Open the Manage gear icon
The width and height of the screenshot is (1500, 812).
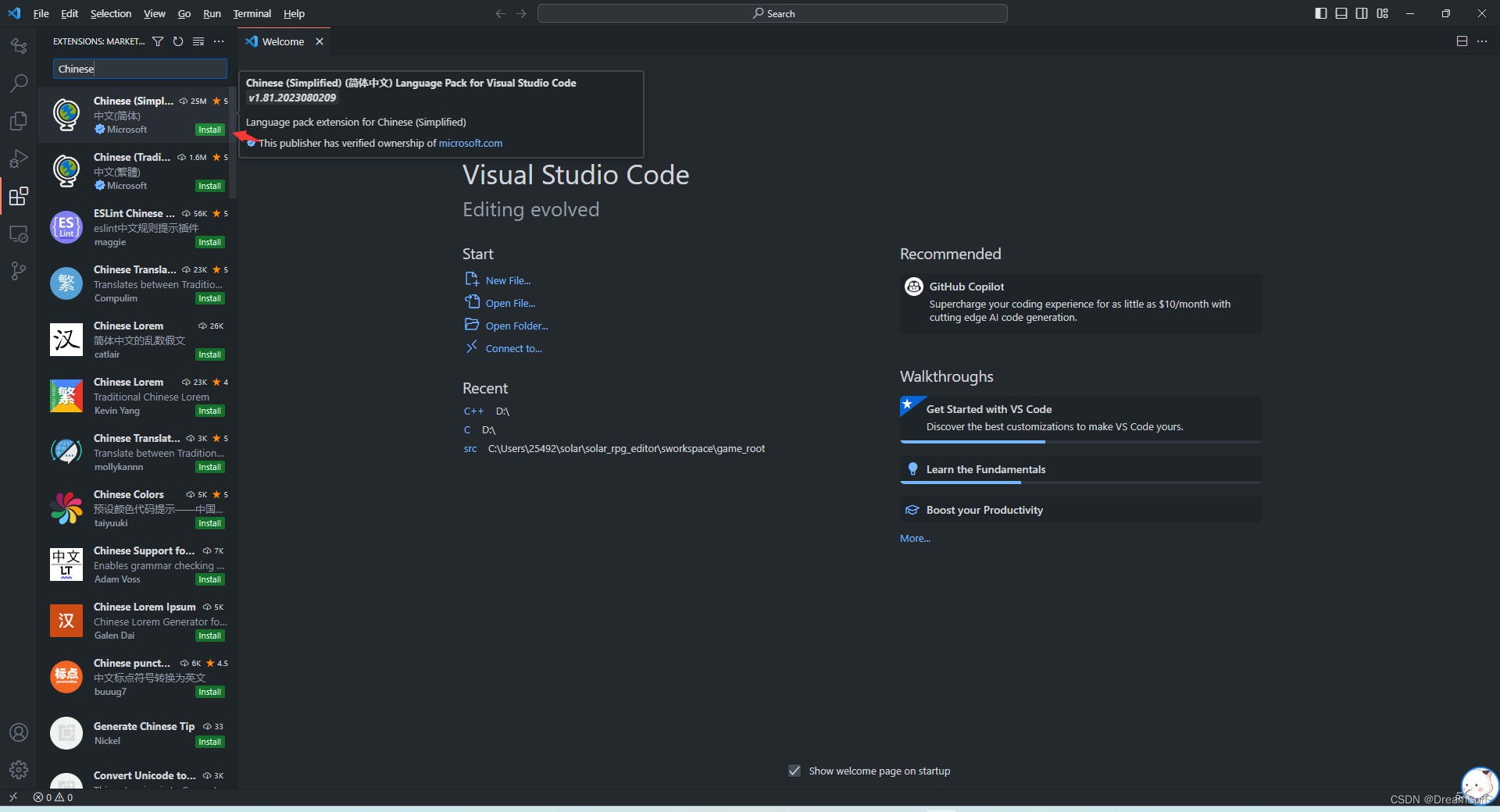(19, 770)
